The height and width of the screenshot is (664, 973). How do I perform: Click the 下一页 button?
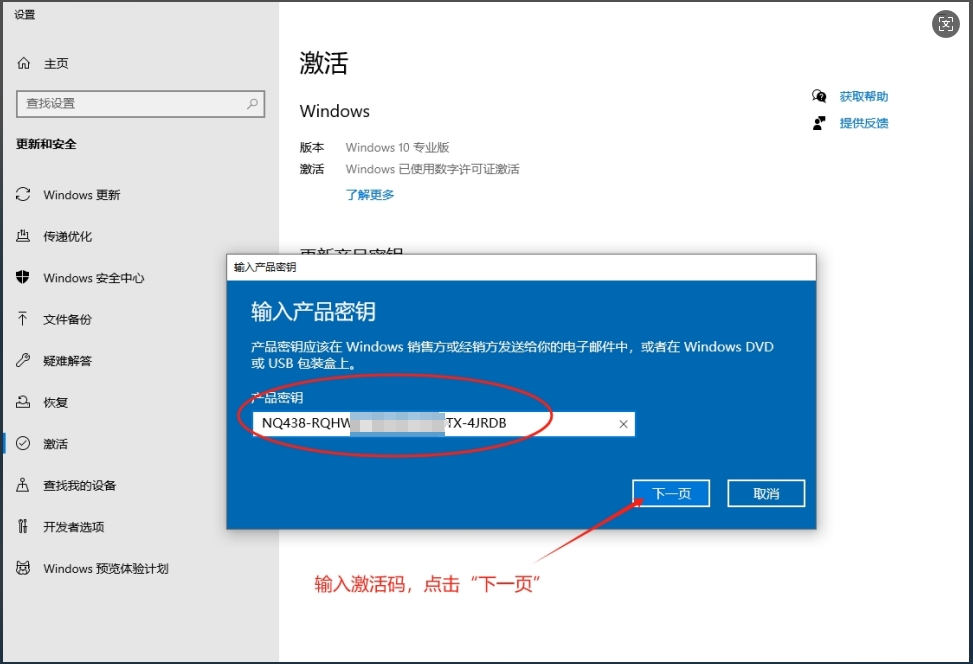click(x=671, y=493)
